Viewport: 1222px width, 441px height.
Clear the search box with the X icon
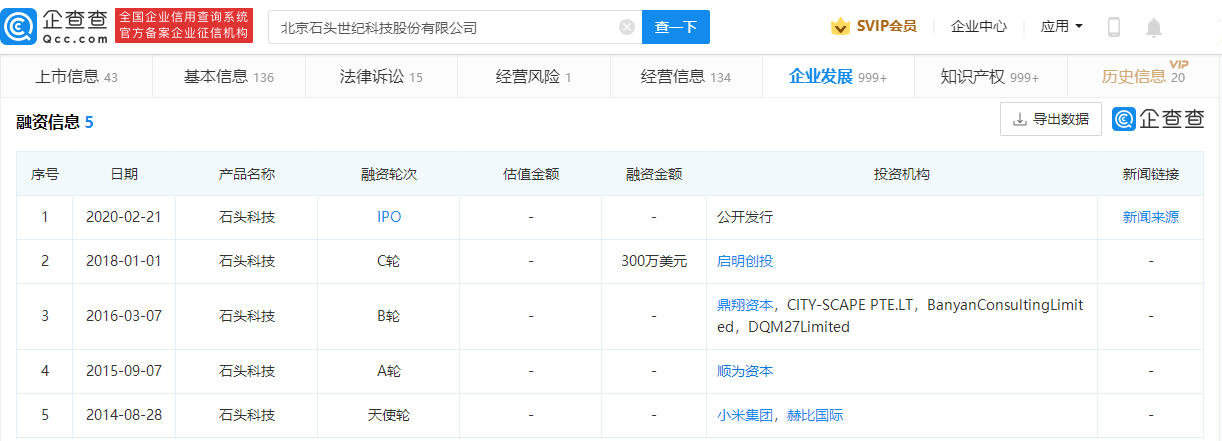627,27
